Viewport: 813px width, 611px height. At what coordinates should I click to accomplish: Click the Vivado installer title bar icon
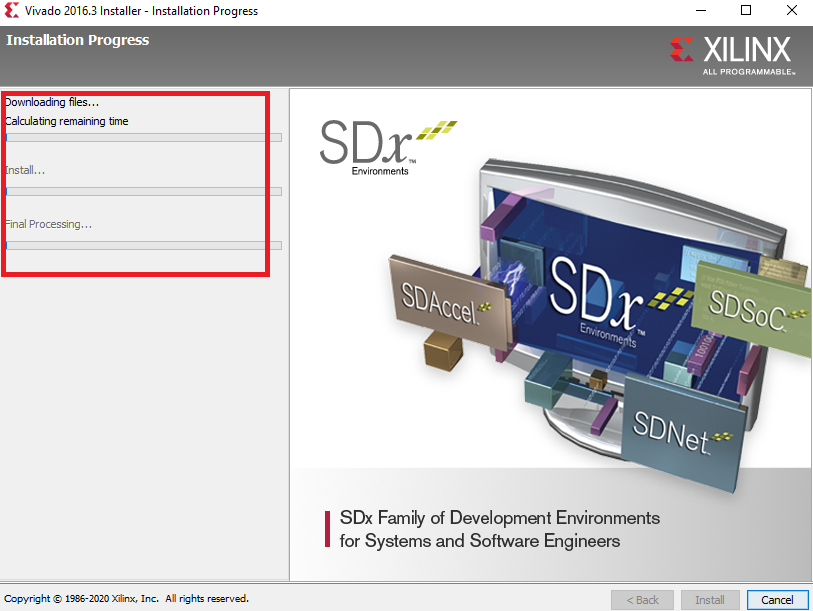(x=11, y=10)
